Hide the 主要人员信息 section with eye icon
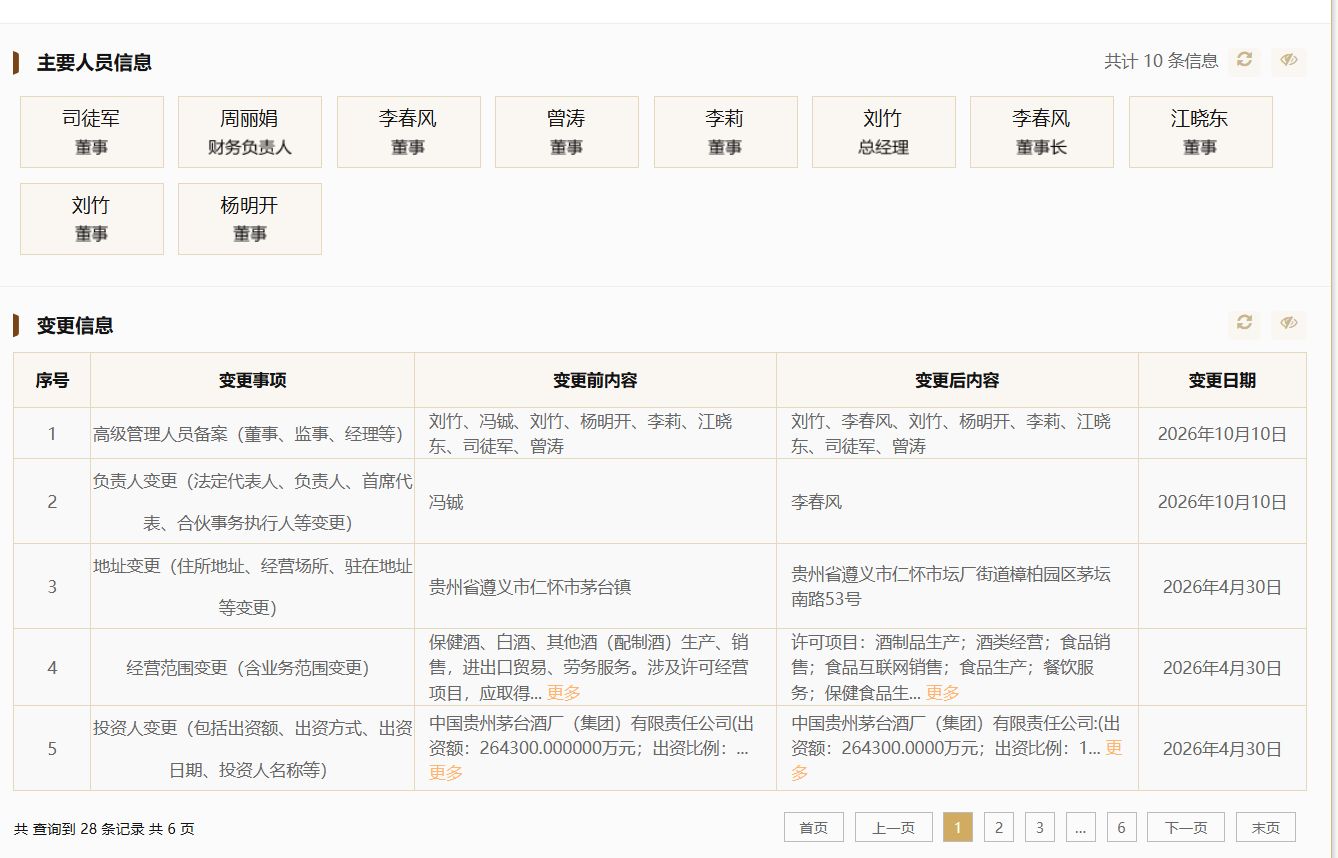This screenshot has width=1338, height=858. 1289,60
